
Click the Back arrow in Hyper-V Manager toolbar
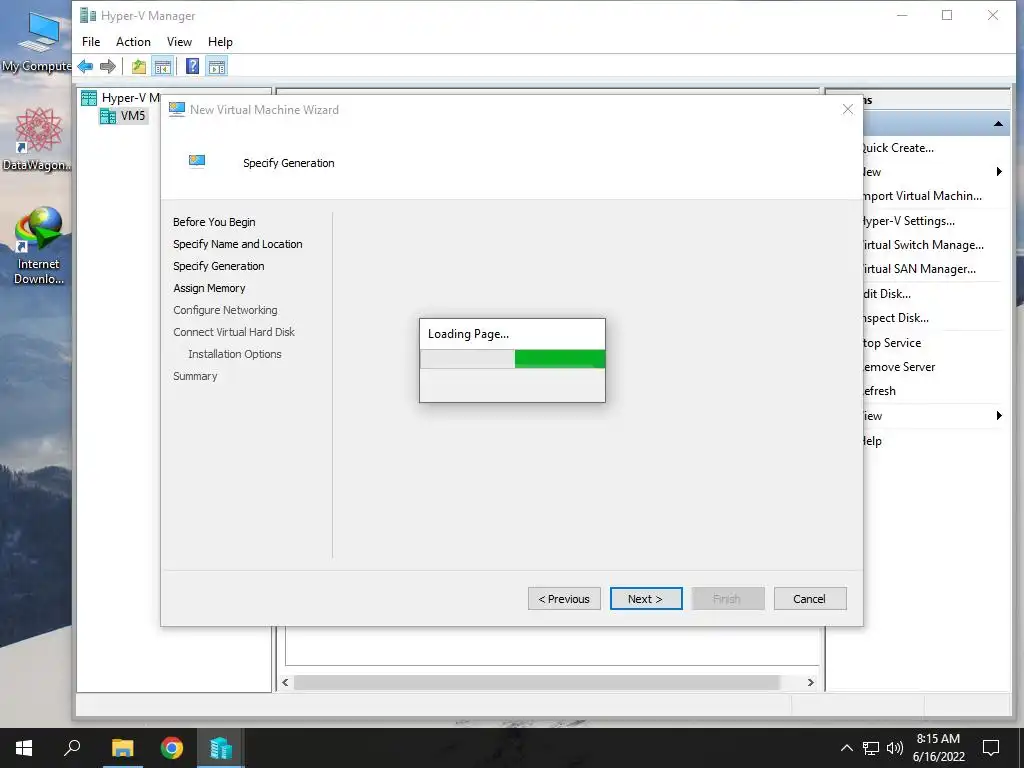point(85,66)
